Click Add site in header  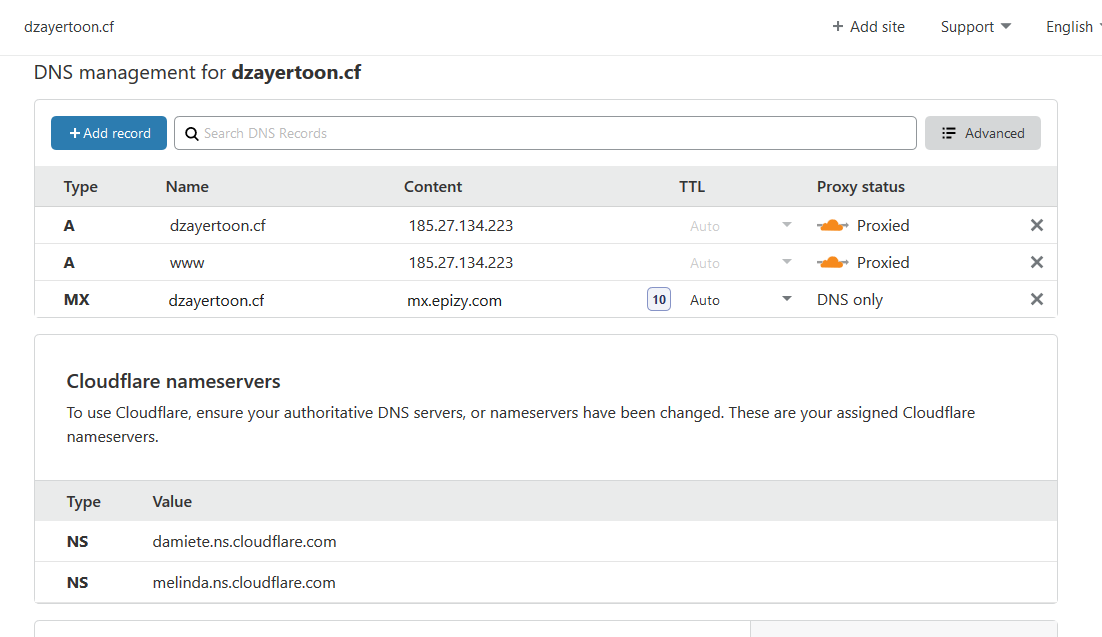coord(868,27)
